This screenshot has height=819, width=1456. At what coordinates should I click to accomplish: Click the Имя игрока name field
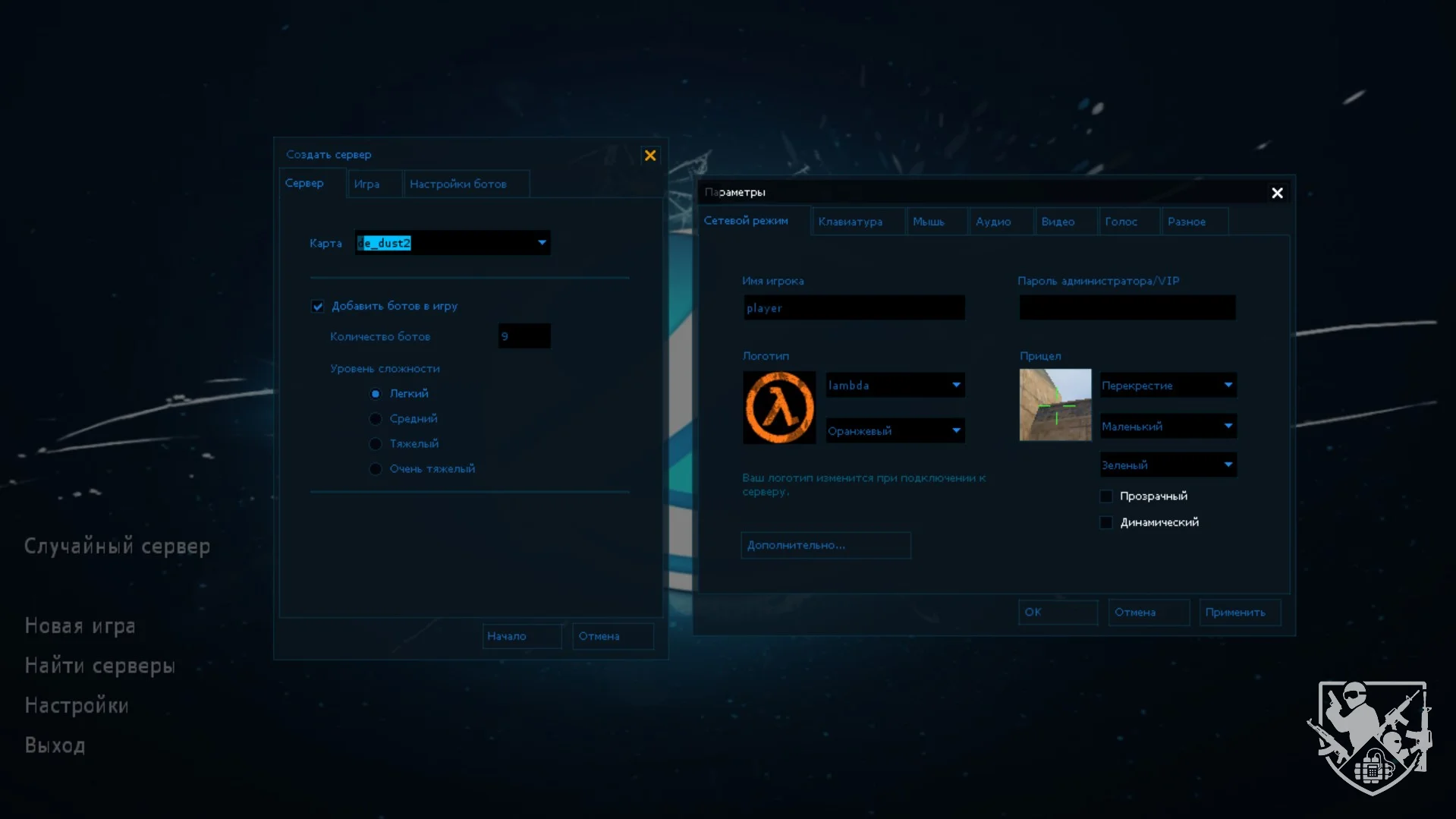pyautogui.click(x=854, y=308)
